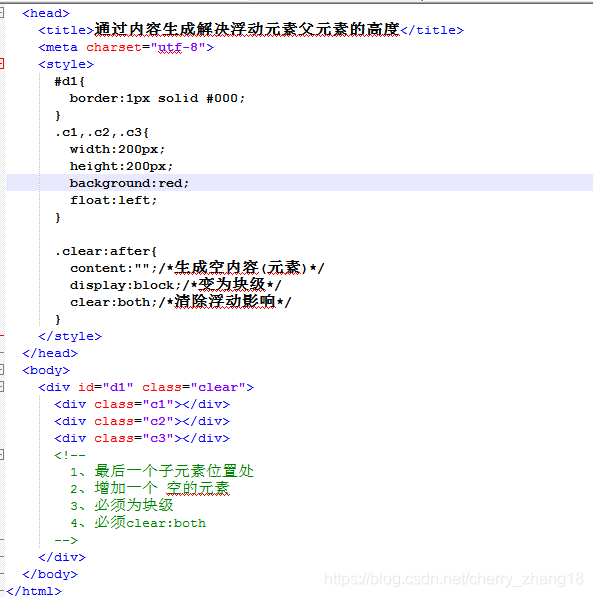Collapse the <head> fold marker

[x=2, y=13]
